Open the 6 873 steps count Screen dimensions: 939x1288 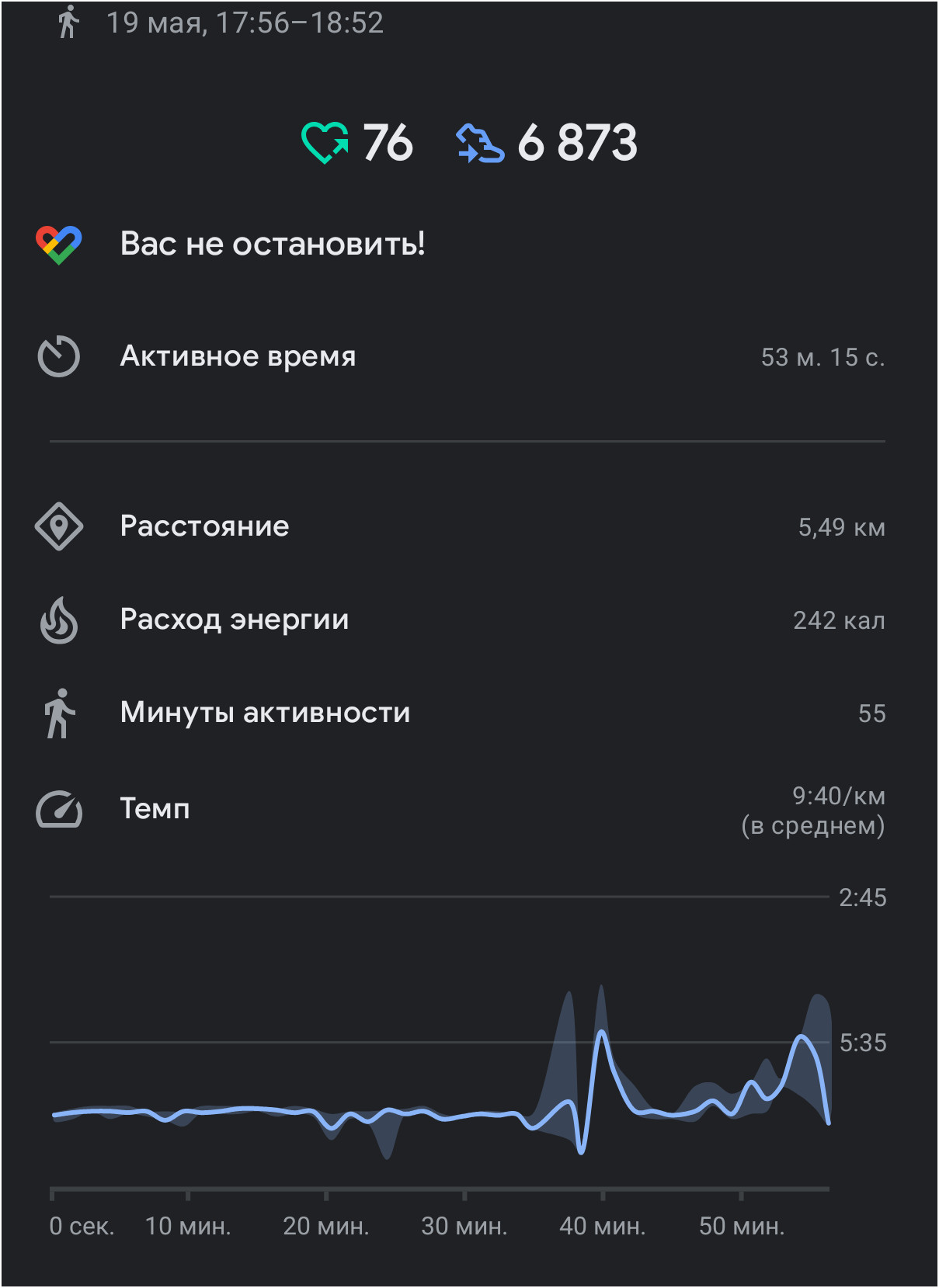(577, 143)
